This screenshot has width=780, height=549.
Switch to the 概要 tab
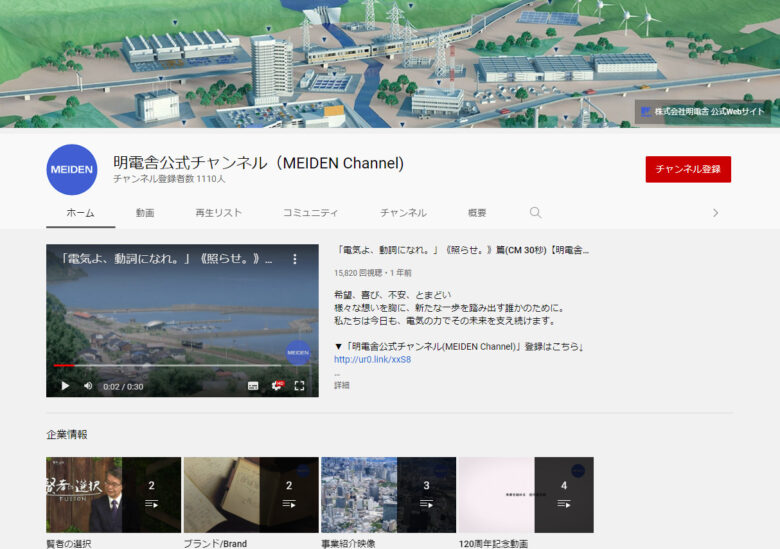(x=477, y=213)
